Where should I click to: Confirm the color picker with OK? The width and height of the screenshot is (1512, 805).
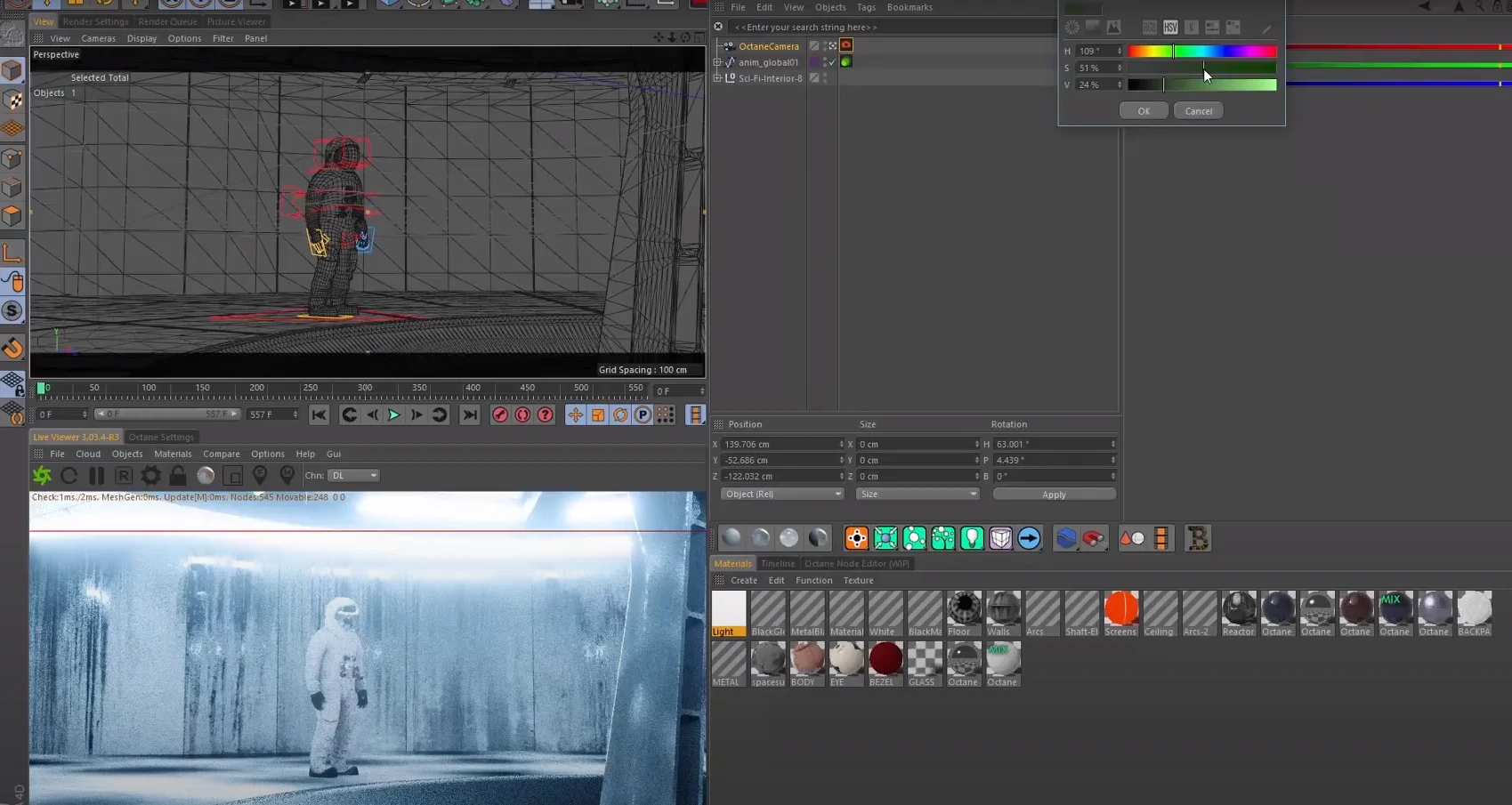(1144, 110)
